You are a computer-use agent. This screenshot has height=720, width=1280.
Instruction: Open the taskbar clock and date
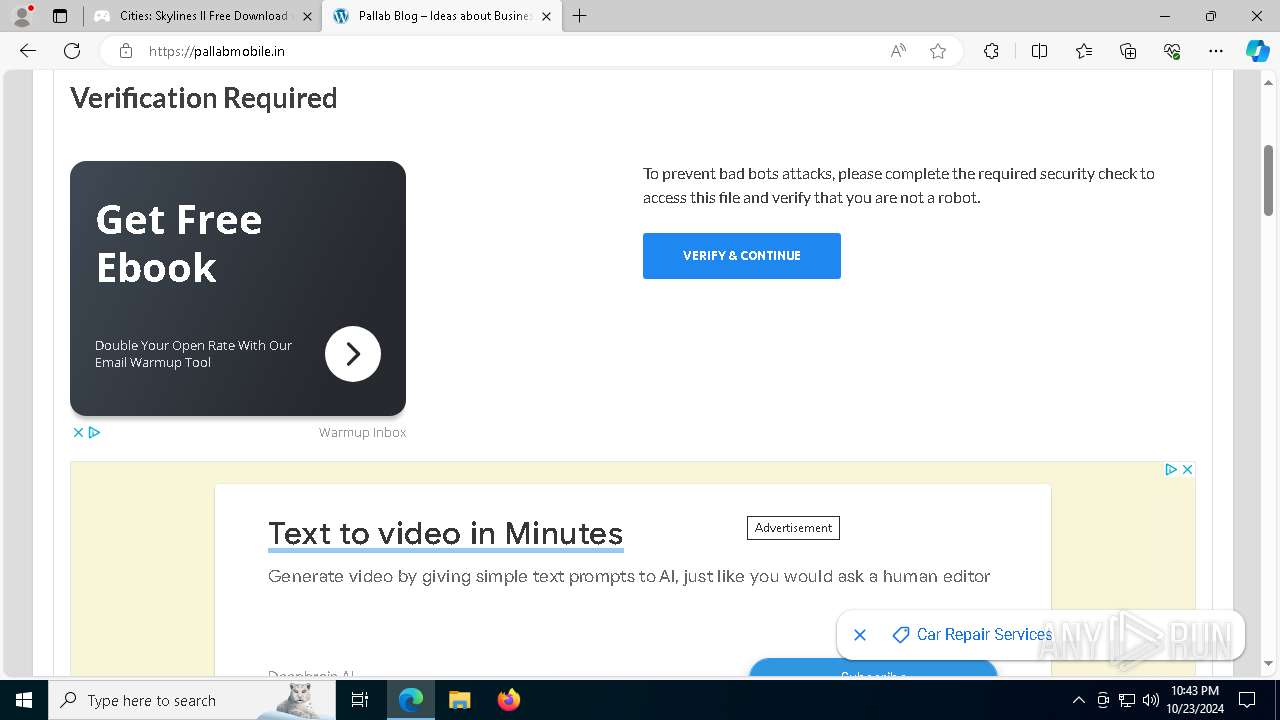(1195, 700)
